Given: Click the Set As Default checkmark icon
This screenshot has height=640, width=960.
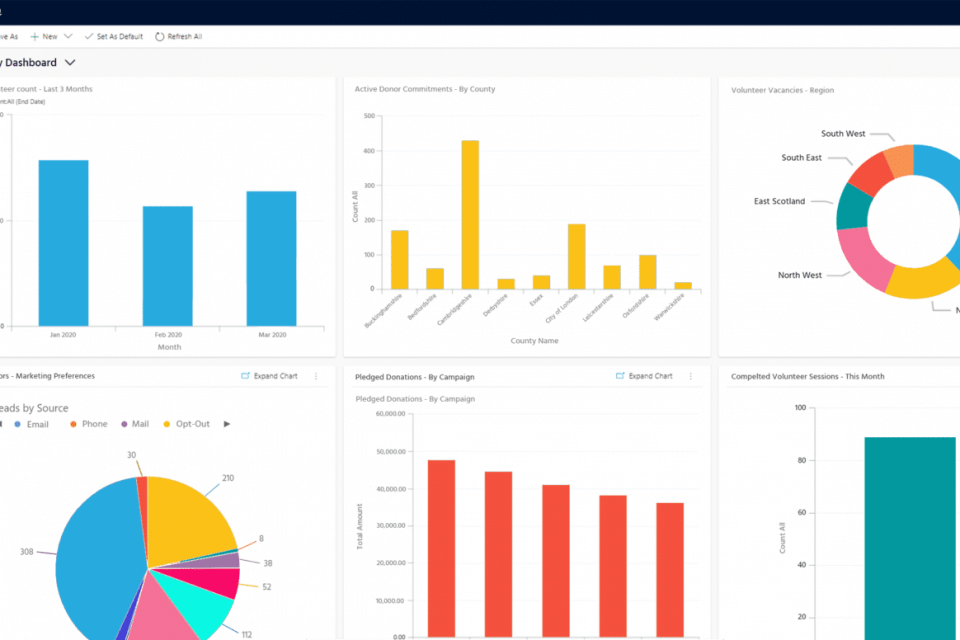Looking at the screenshot, I should pyautogui.click(x=89, y=36).
